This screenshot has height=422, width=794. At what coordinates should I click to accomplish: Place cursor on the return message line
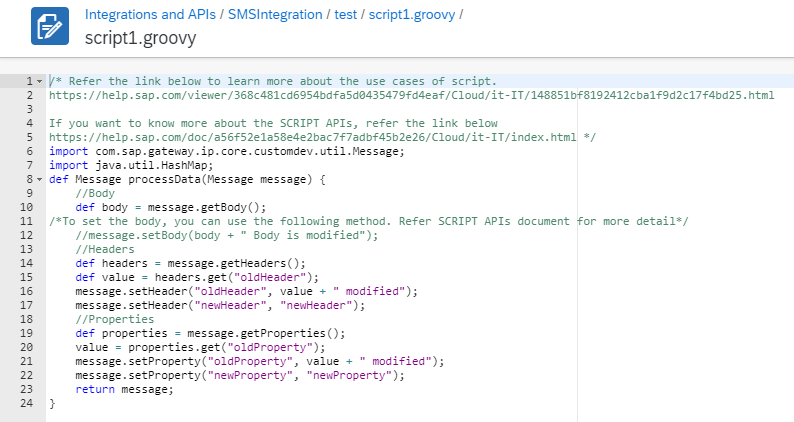point(124,390)
